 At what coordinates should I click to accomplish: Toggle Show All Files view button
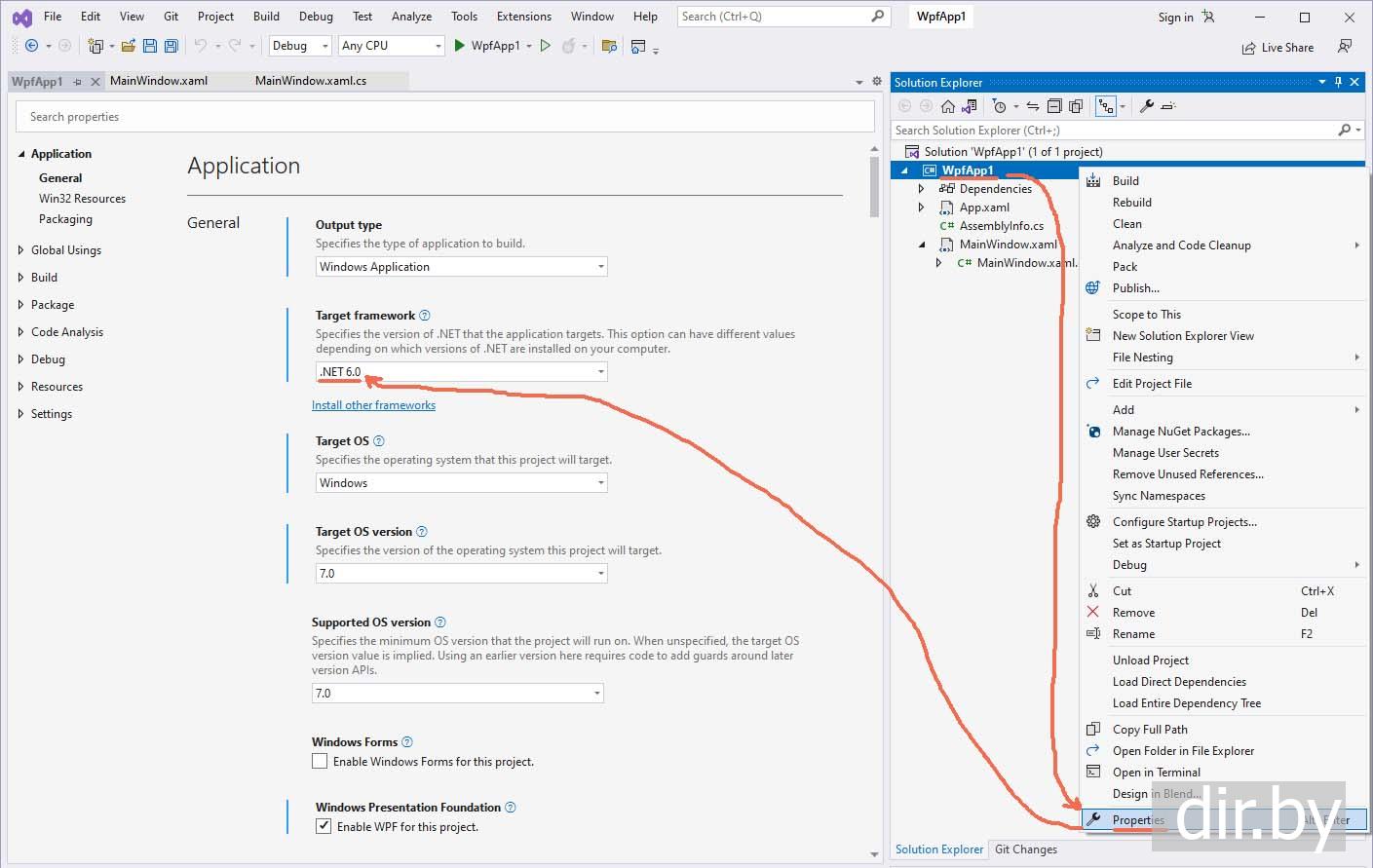(1076, 106)
